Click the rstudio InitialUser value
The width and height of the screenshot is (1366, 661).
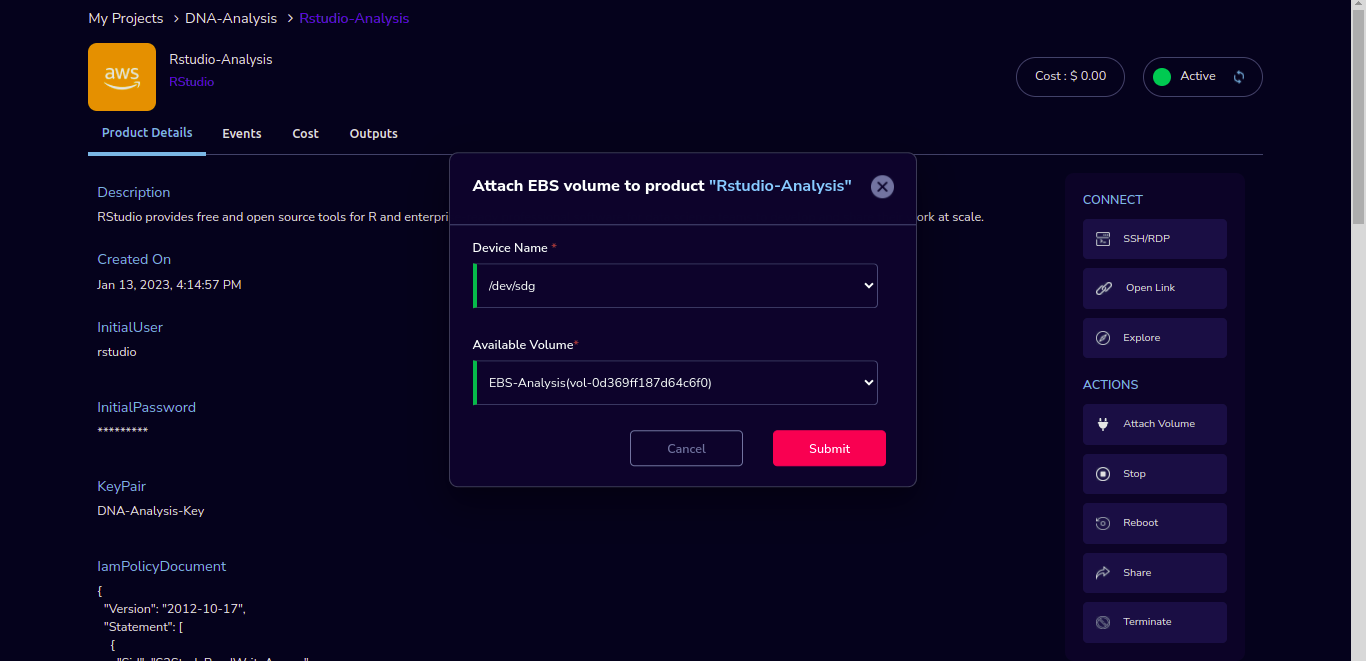pyautogui.click(x=117, y=352)
